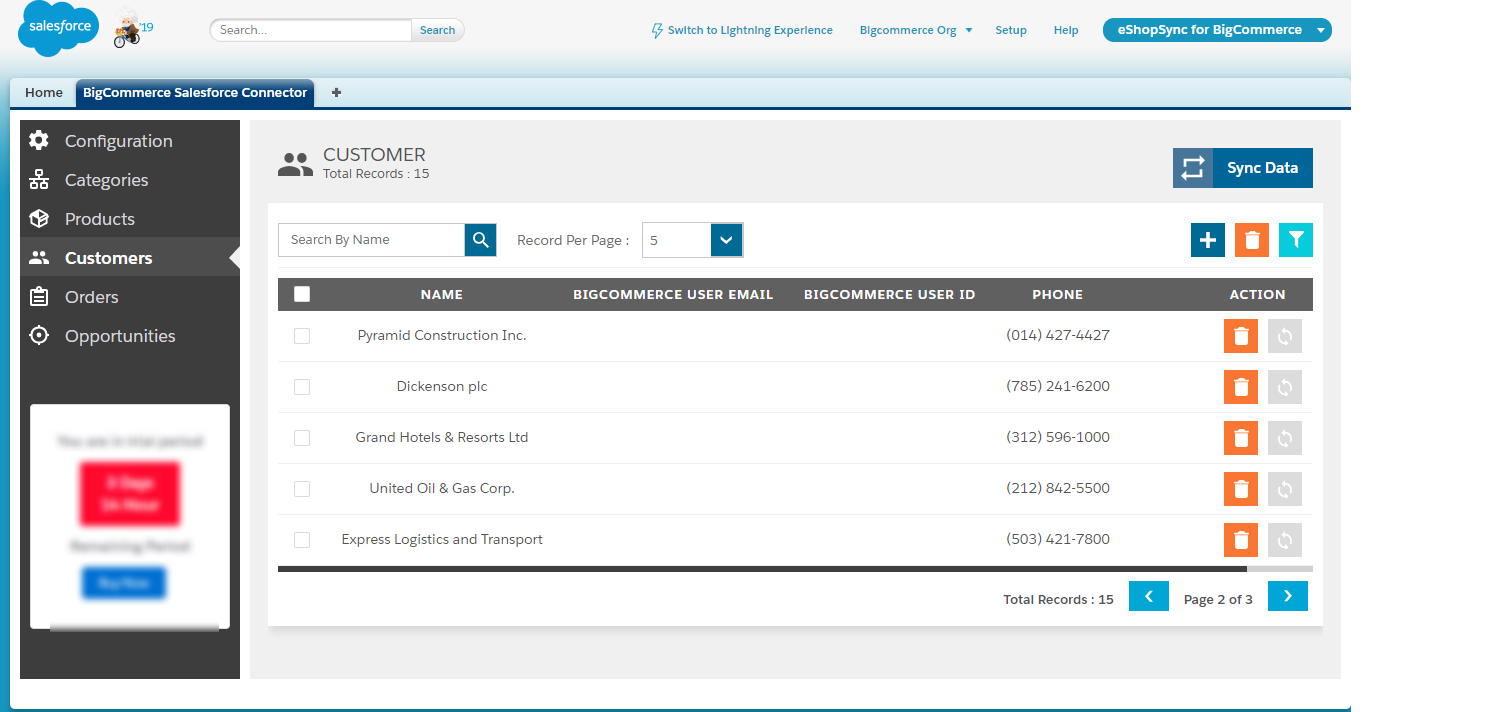Click the blue plus add-customer icon
This screenshot has width=1489, height=712.
(x=1207, y=240)
